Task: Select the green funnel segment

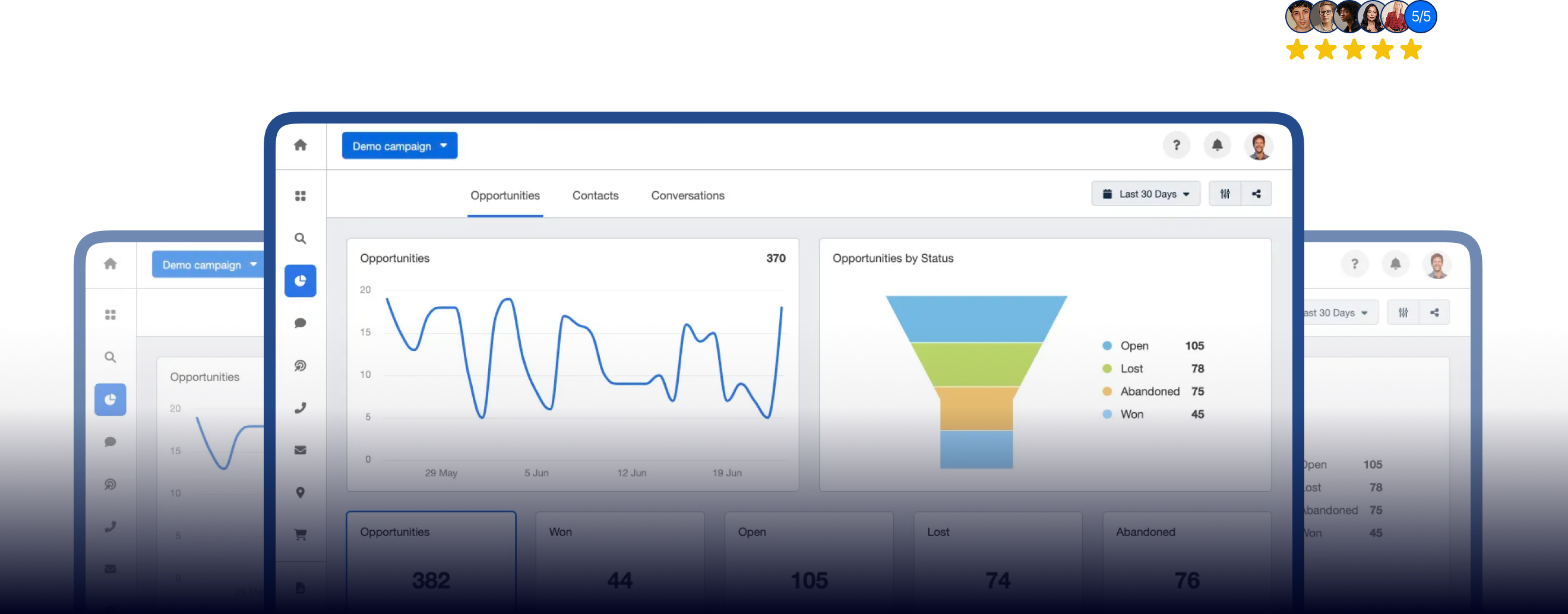Action: tap(976, 364)
